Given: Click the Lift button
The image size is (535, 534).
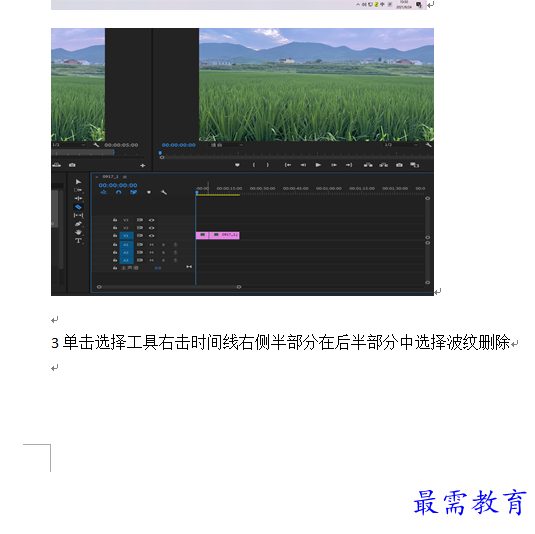Looking at the screenshot, I should (368, 165).
